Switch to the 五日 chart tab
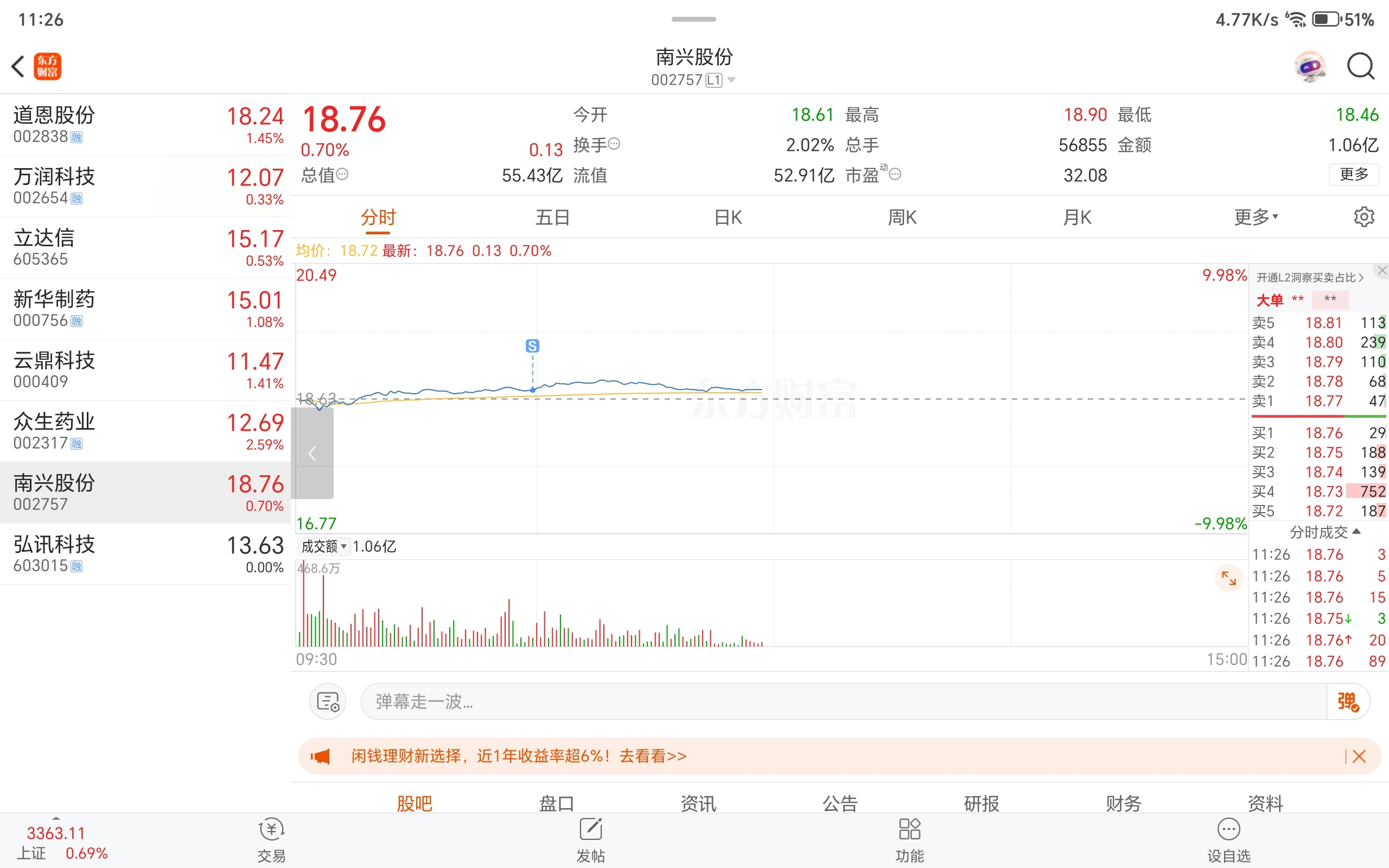This screenshot has height=868, width=1389. (553, 217)
